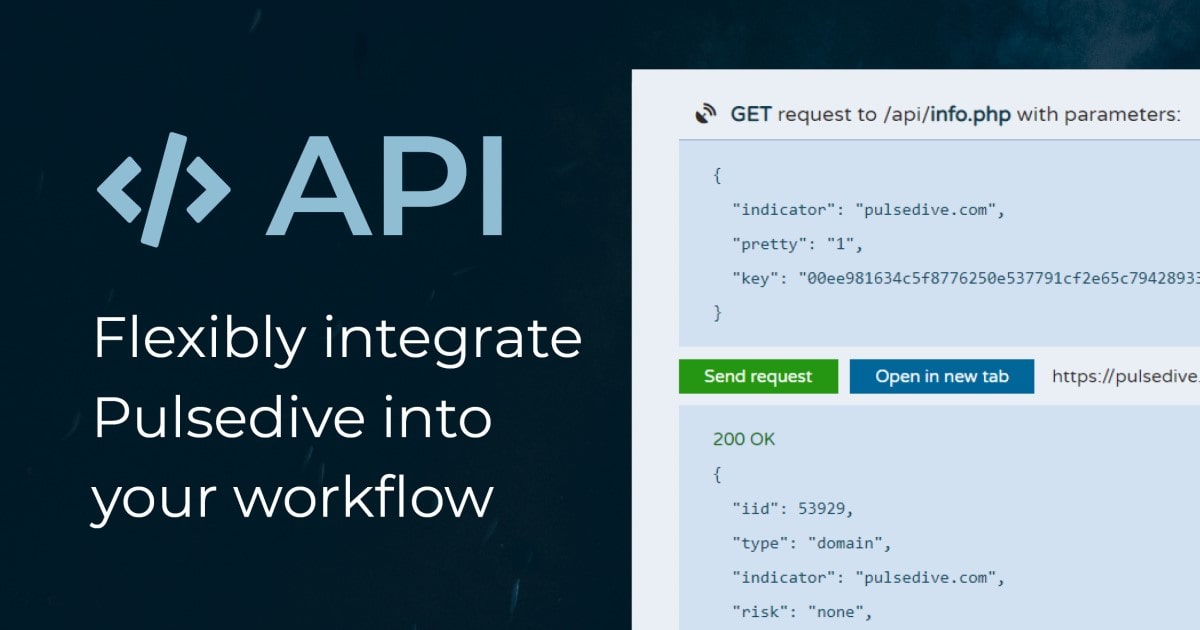Open the info.php endpoint link
Image resolution: width=1200 pixels, height=630 pixels.
973,114
